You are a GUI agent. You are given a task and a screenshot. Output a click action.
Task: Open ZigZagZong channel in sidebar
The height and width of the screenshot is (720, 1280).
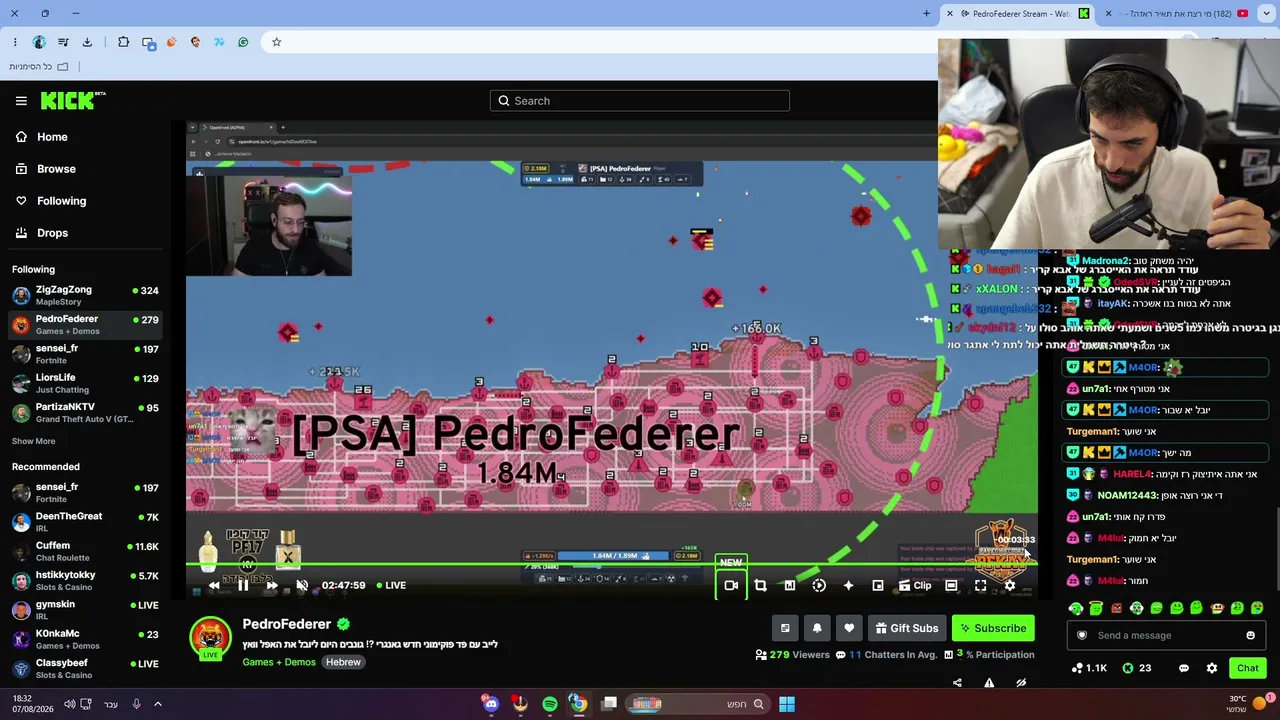[85, 295]
